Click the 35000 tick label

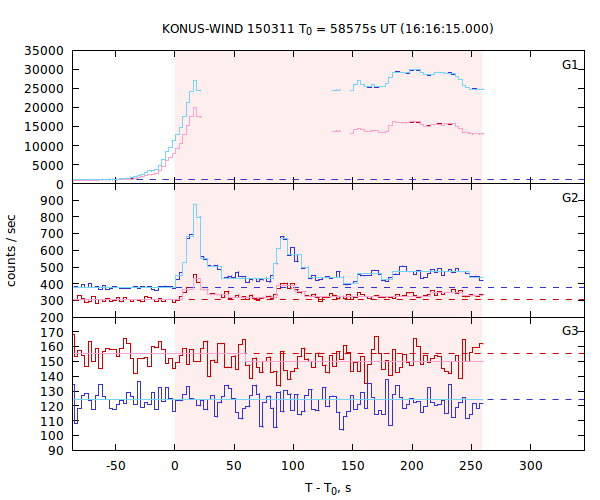[44, 51]
